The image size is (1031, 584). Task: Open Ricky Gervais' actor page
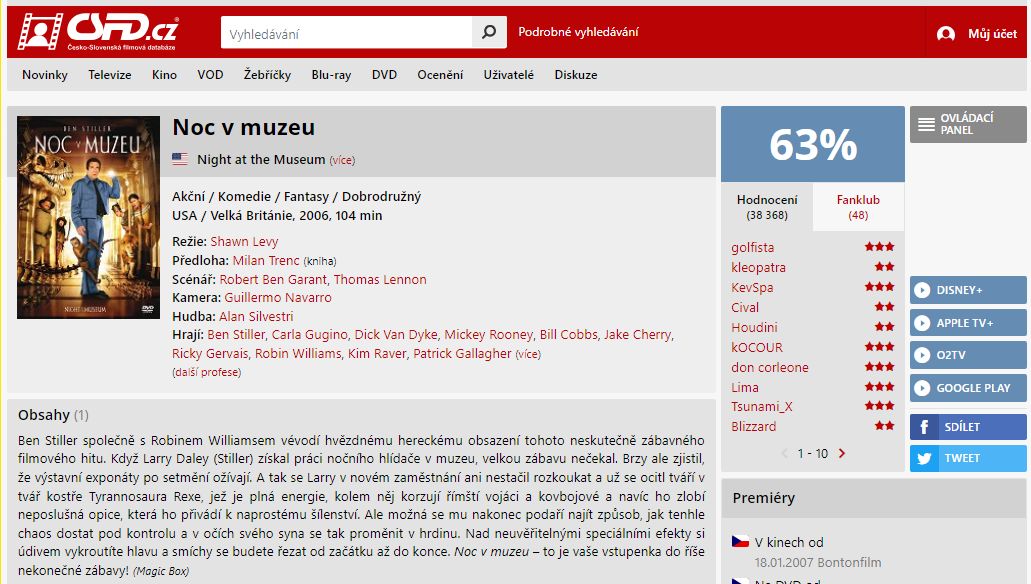[210, 353]
